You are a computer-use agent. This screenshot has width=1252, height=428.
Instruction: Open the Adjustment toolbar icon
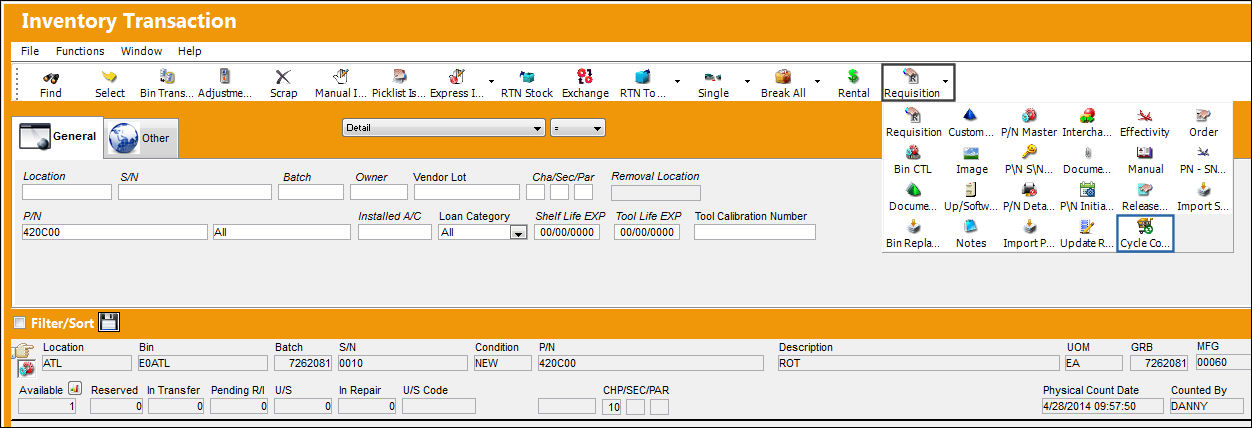point(225,77)
